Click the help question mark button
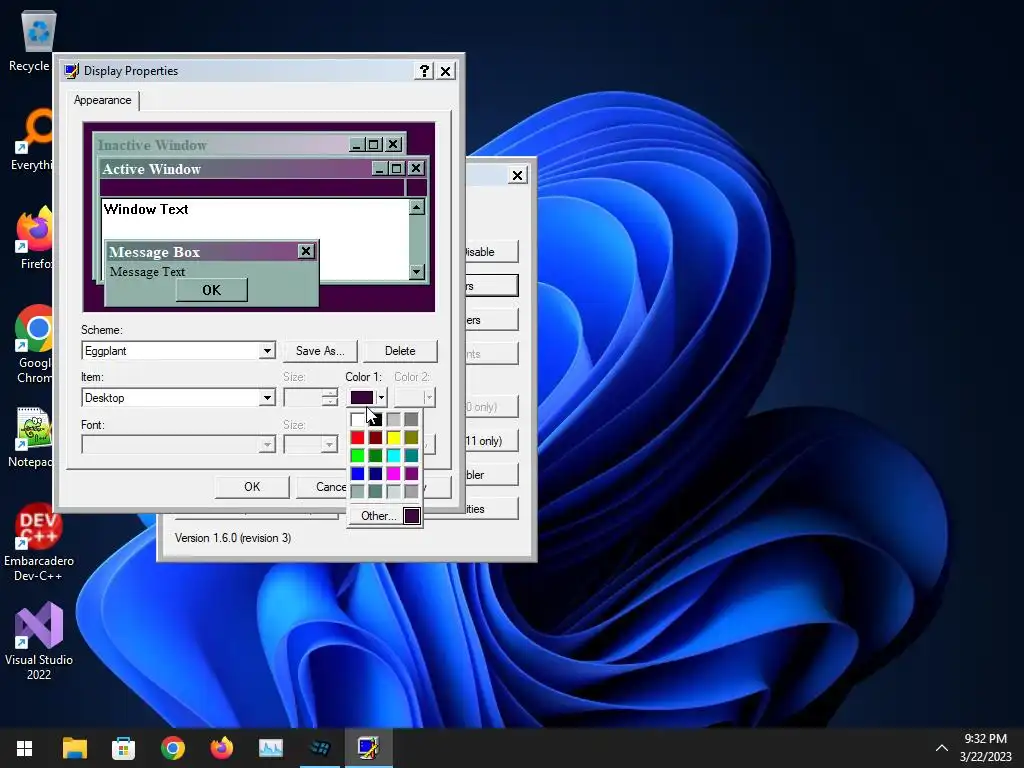Viewport: 1024px width, 768px height. 424,71
